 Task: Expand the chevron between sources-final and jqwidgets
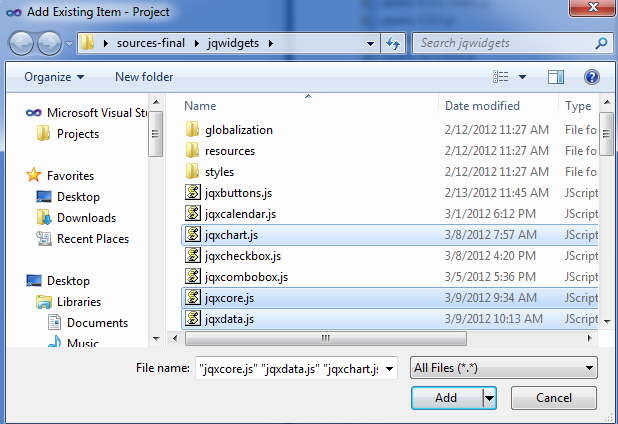point(196,43)
